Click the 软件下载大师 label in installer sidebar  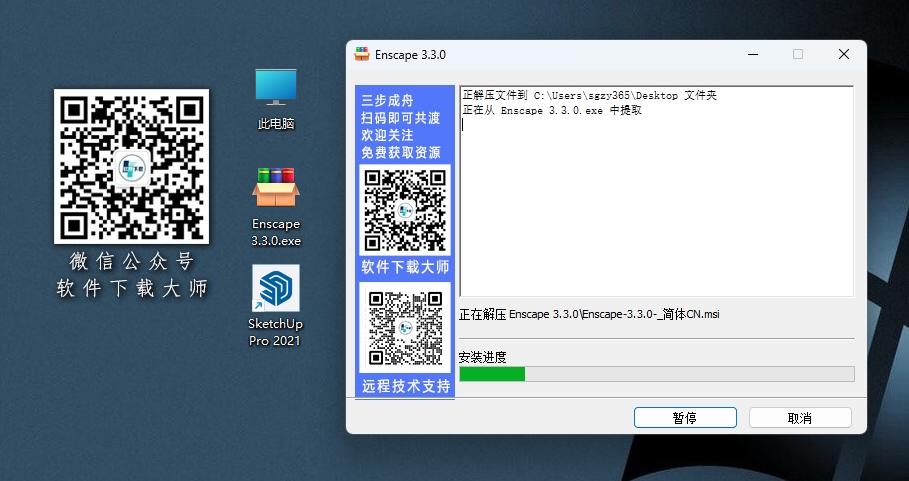[x=405, y=267]
